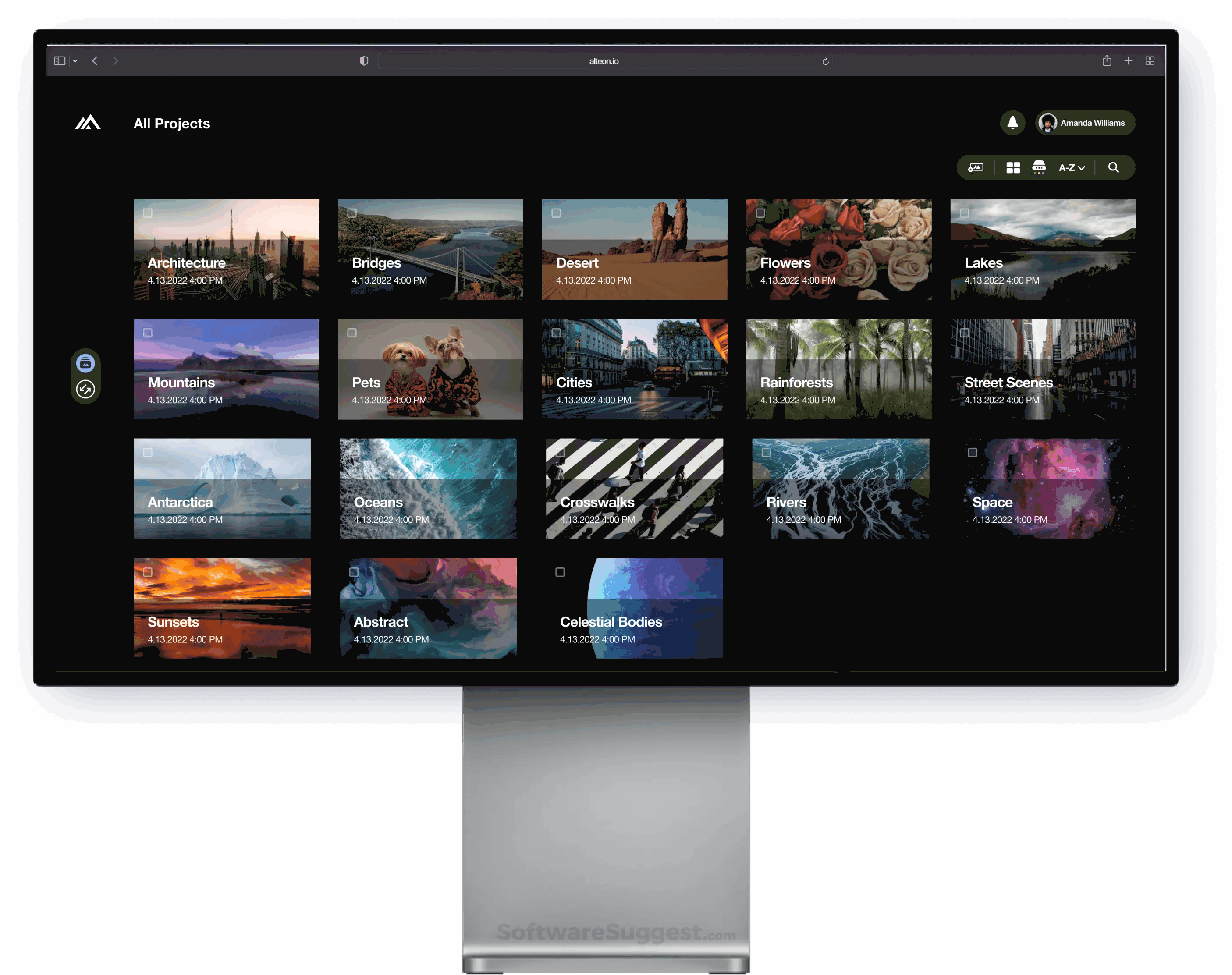
Task: Open the storage drive filter icon
Action: point(1038,167)
